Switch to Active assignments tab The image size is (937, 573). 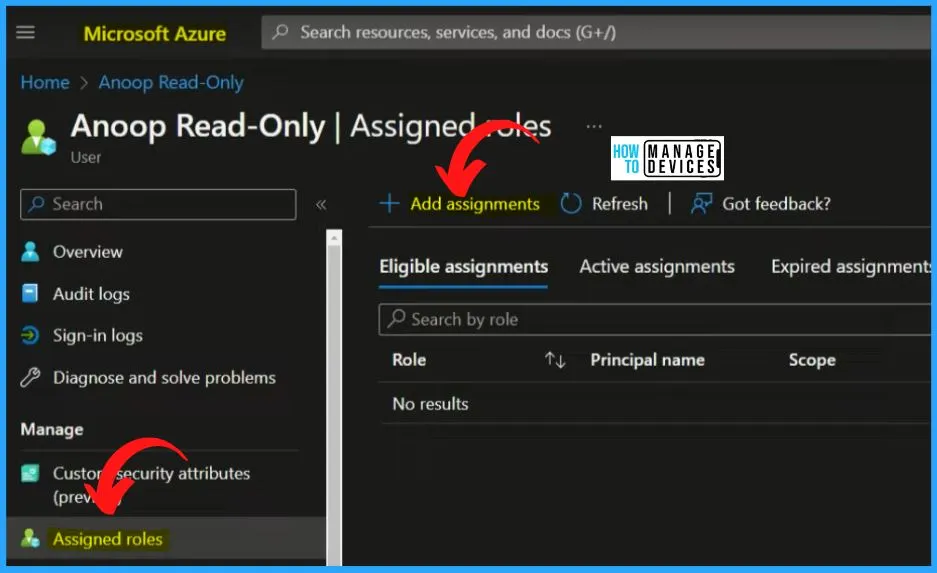[657, 266]
